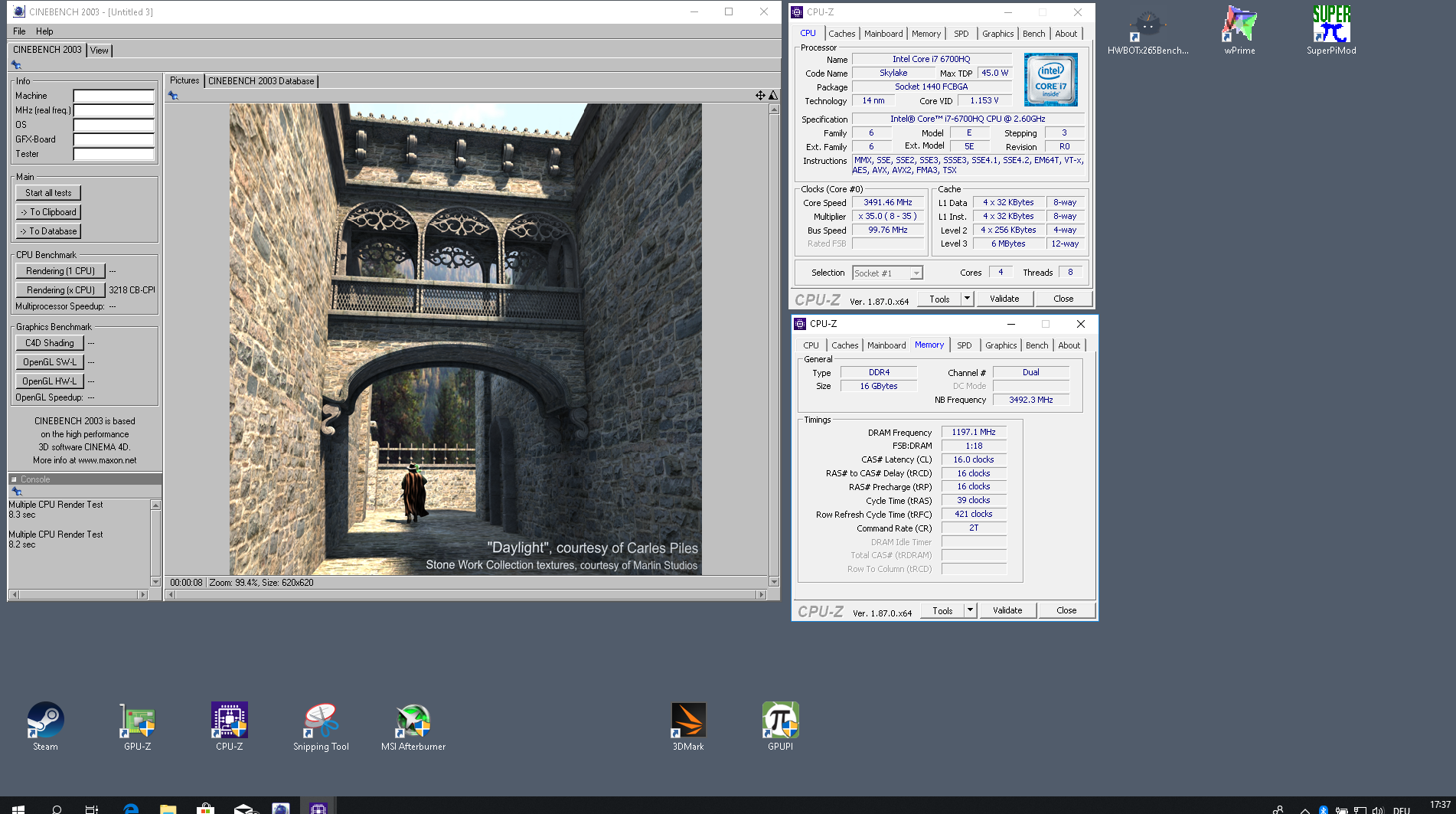Screen dimensions: 1456x814
Task: Launch the Snipping Tool desktop shortcut
Action: click(x=321, y=726)
